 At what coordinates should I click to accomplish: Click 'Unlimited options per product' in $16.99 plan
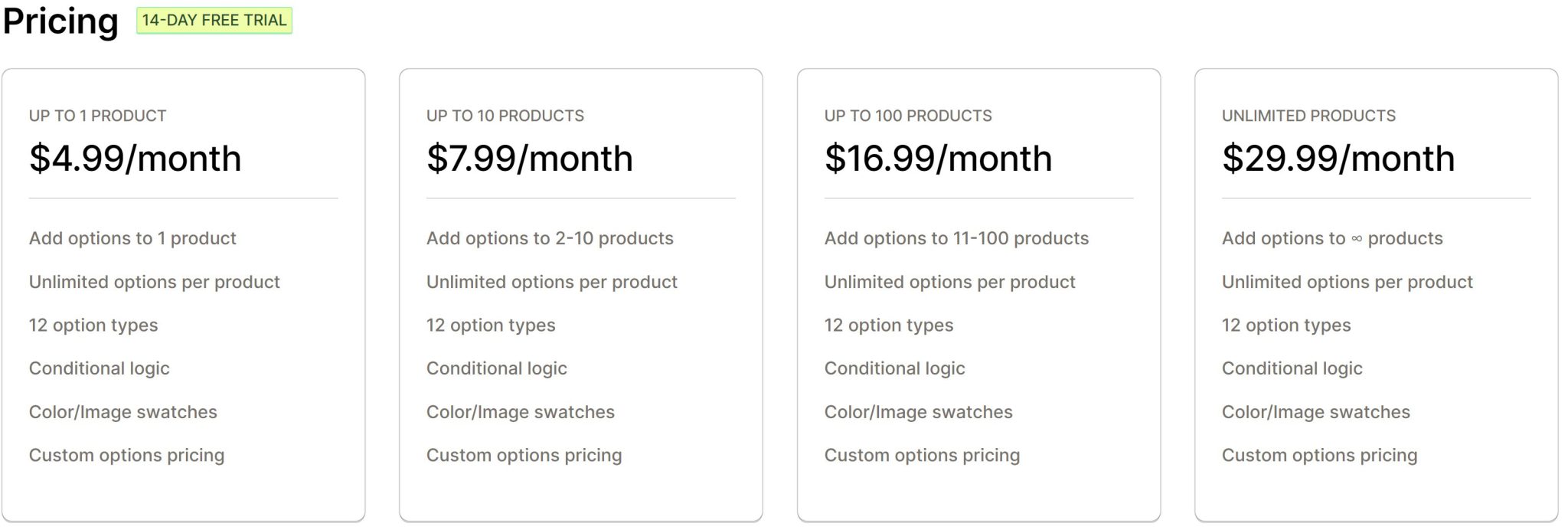949,282
